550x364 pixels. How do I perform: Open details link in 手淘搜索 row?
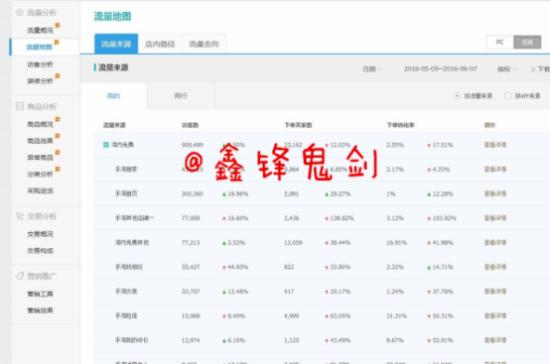[495, 169]
